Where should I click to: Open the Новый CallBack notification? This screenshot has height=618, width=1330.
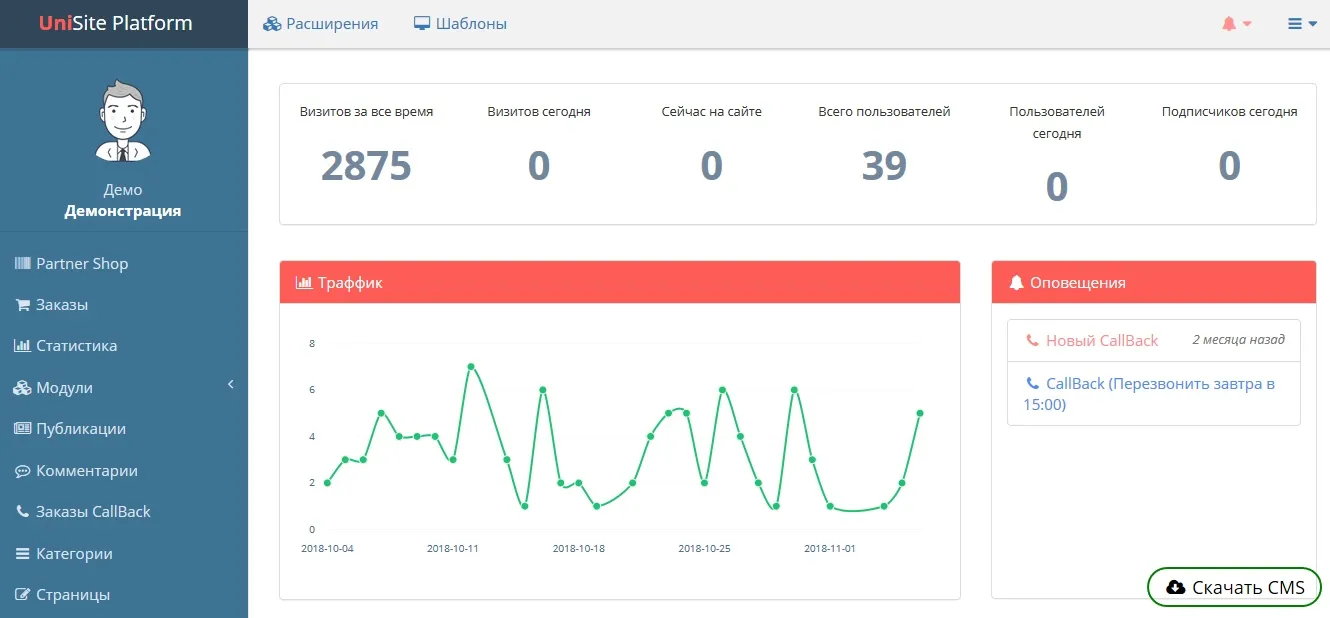coord(1101,341)
